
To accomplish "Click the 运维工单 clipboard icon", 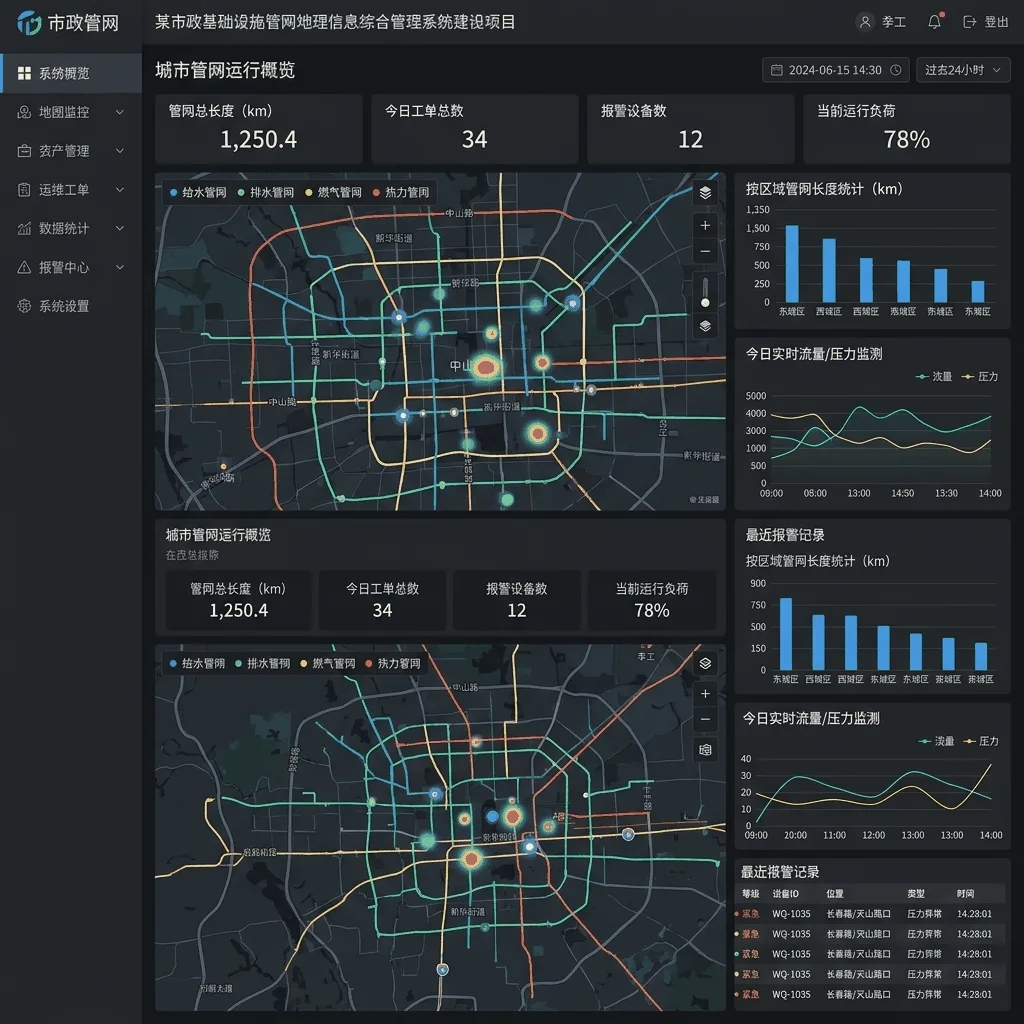I will 24,189.
